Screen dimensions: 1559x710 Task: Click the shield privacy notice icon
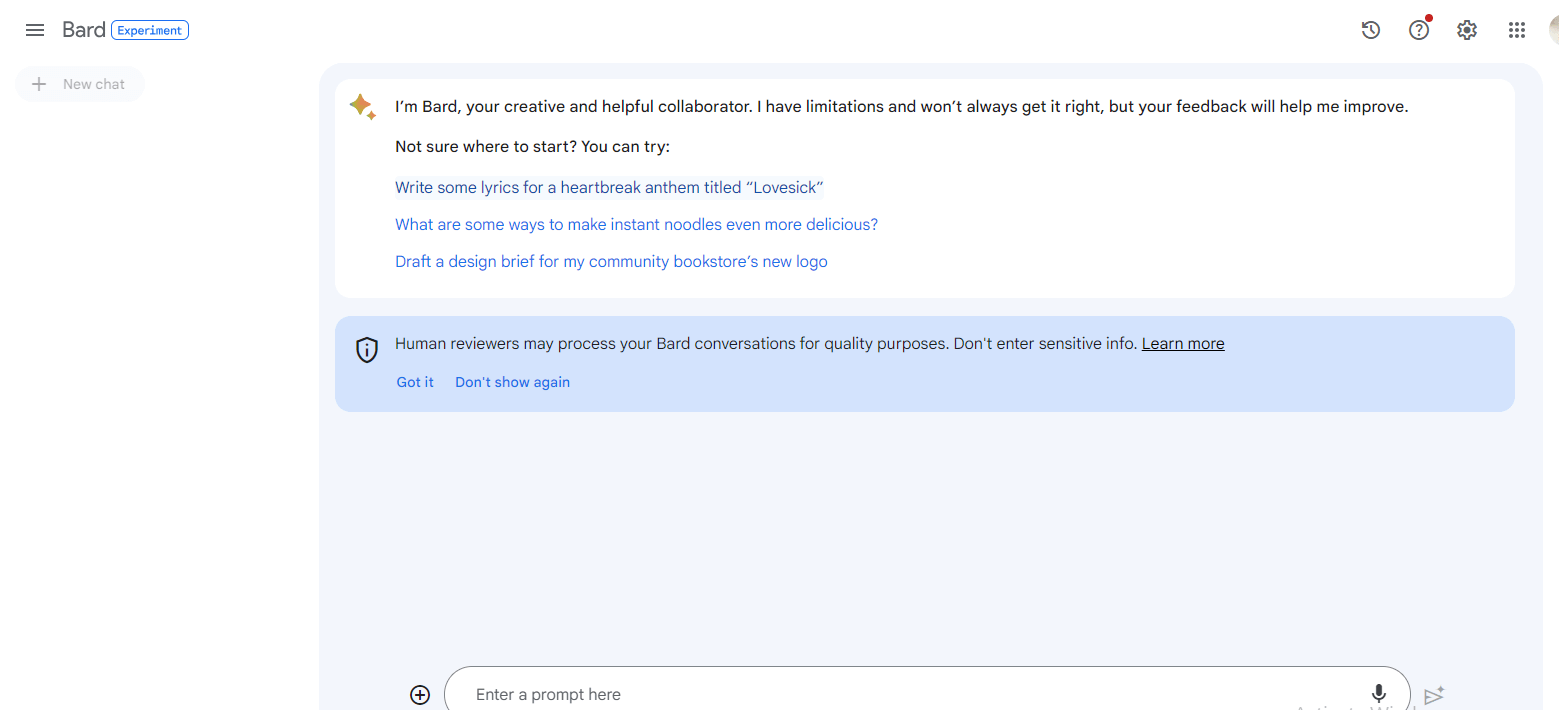click(367, 350)
